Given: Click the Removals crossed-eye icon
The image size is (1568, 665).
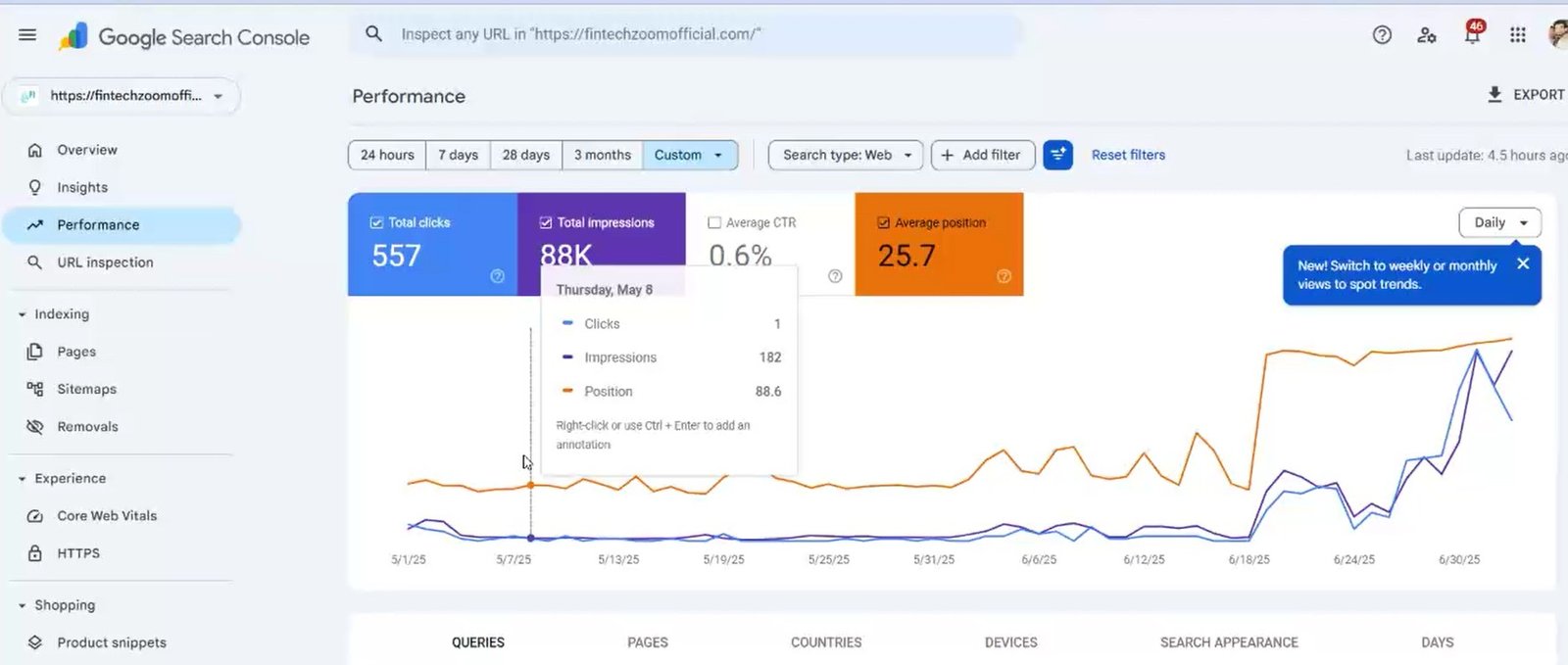Looking at the screenshot, I should click(35, 427).
